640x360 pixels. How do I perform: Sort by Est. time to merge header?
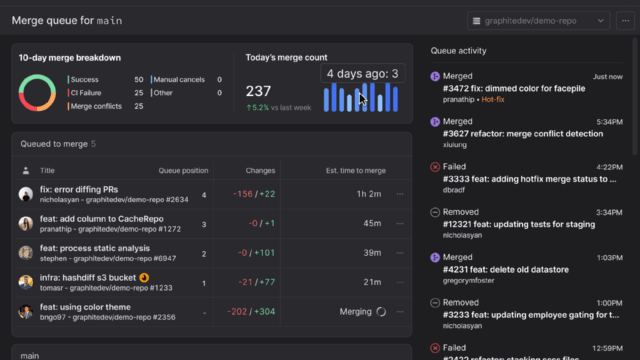pyautogui.click(x=356, y=171)
